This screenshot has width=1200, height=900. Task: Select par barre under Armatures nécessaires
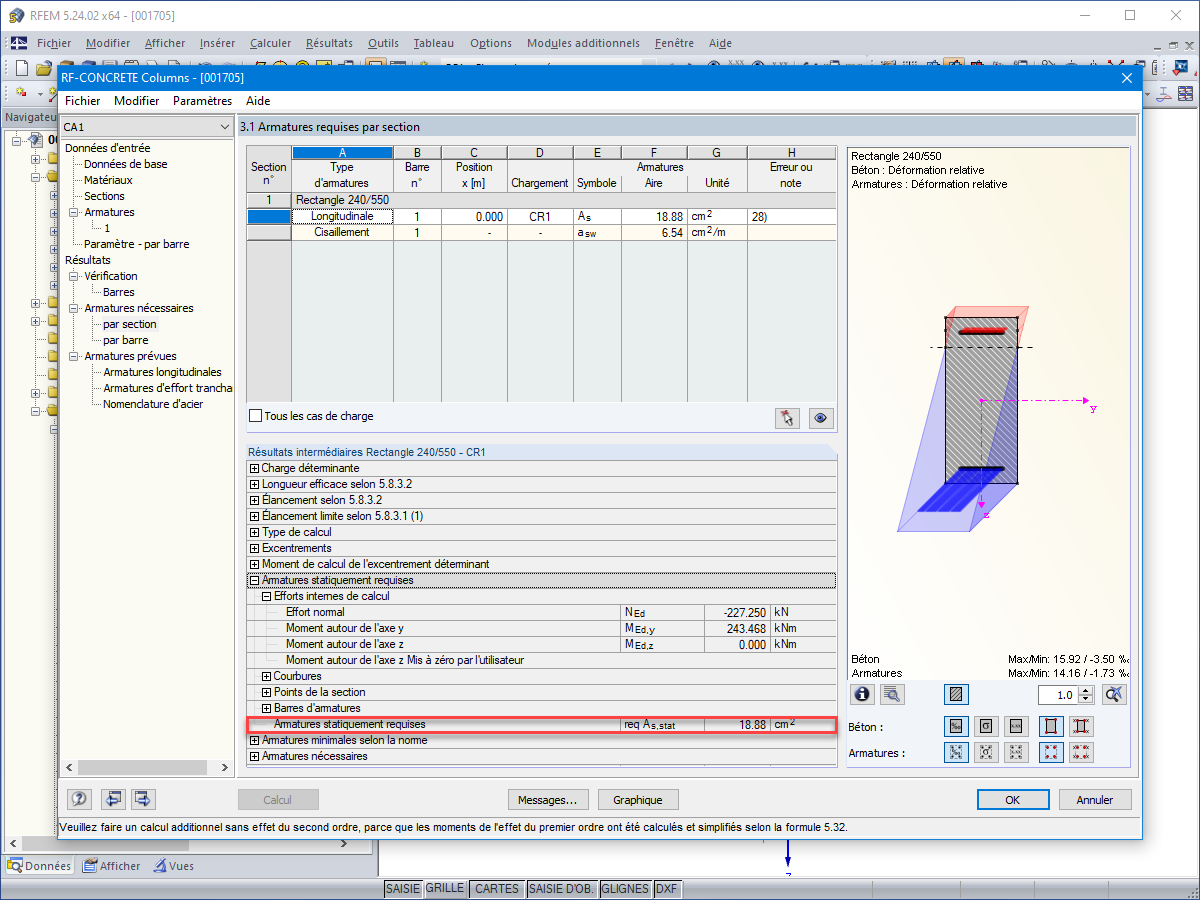click(x=125, y=340)
